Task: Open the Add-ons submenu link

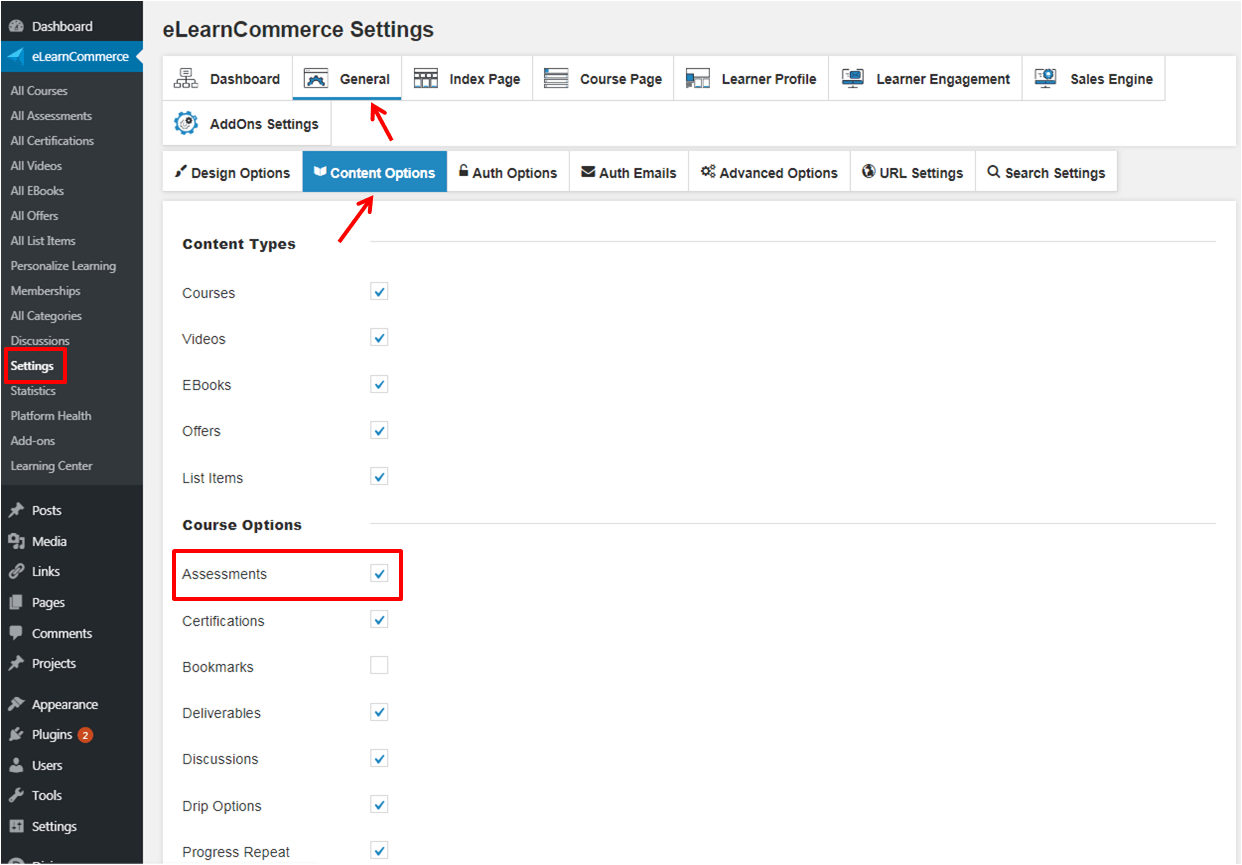Action: tap(33, 441)
